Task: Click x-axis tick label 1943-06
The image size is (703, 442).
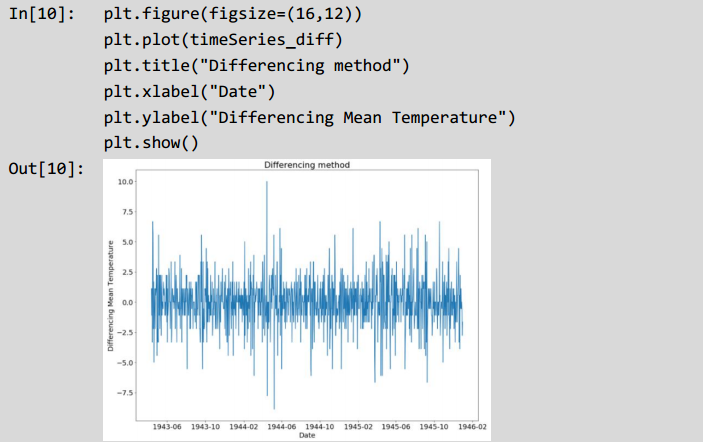Action: point(167,427)
